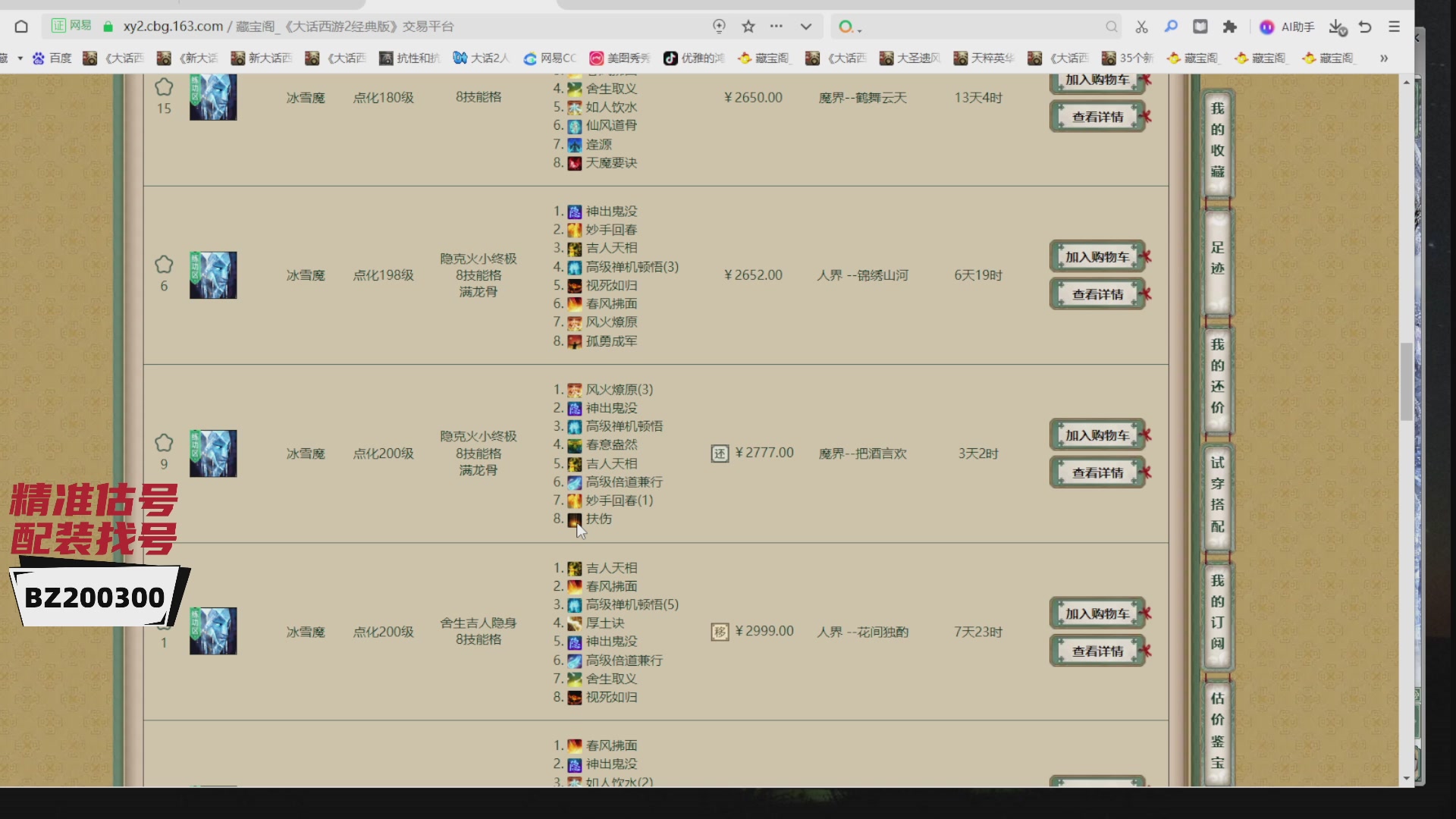This screenshot has width=1456, height=819.
Task: Favorite the ¥2652.00 listing star
Action: 164,265
